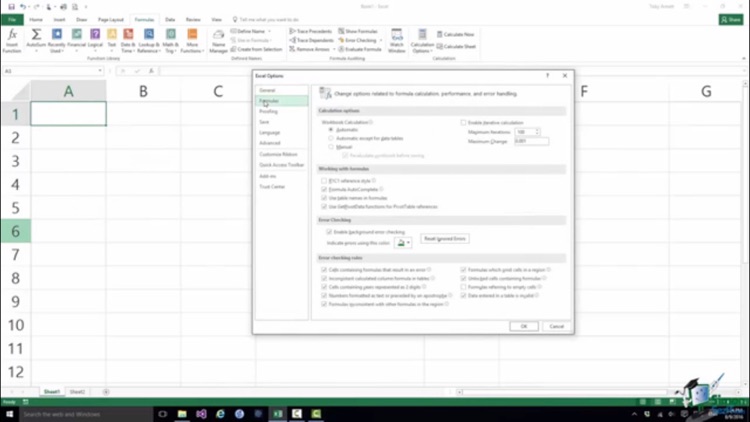Image resolution: width=750 pixels, height=422 pixels.
Task: Toggle Use table names in formulas
Action: tap(324, 198)
